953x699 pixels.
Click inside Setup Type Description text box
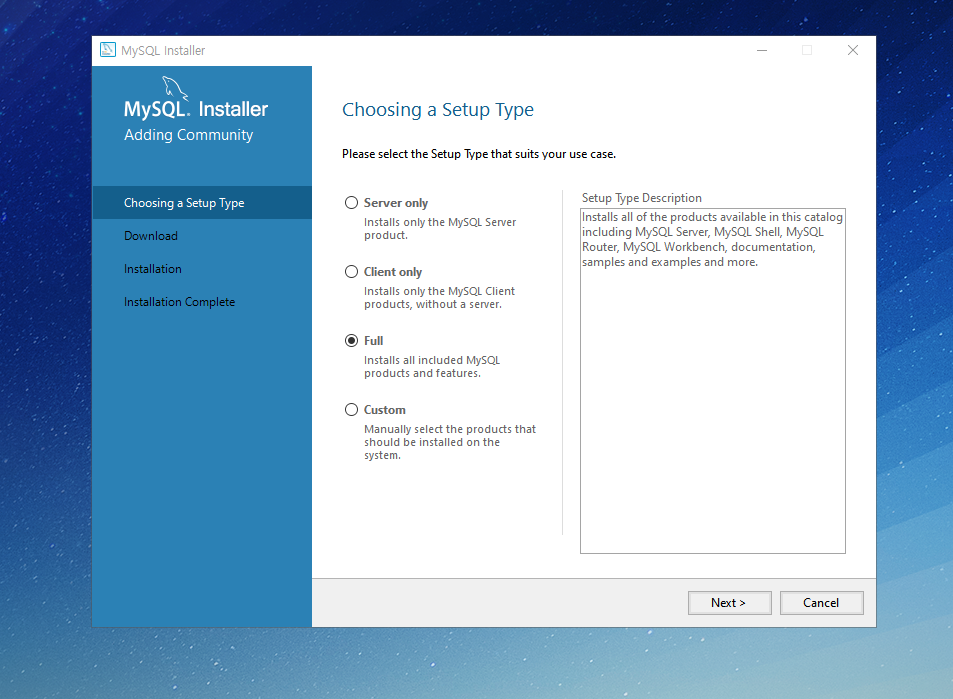point(712,381)
